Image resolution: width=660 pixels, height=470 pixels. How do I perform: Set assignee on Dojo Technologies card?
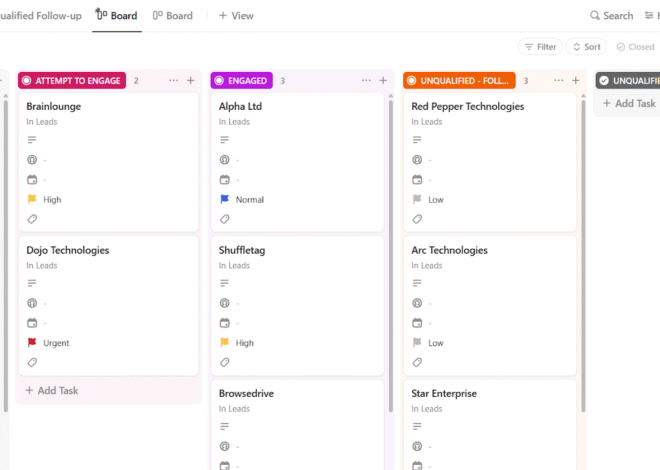(x=32, y=303)
